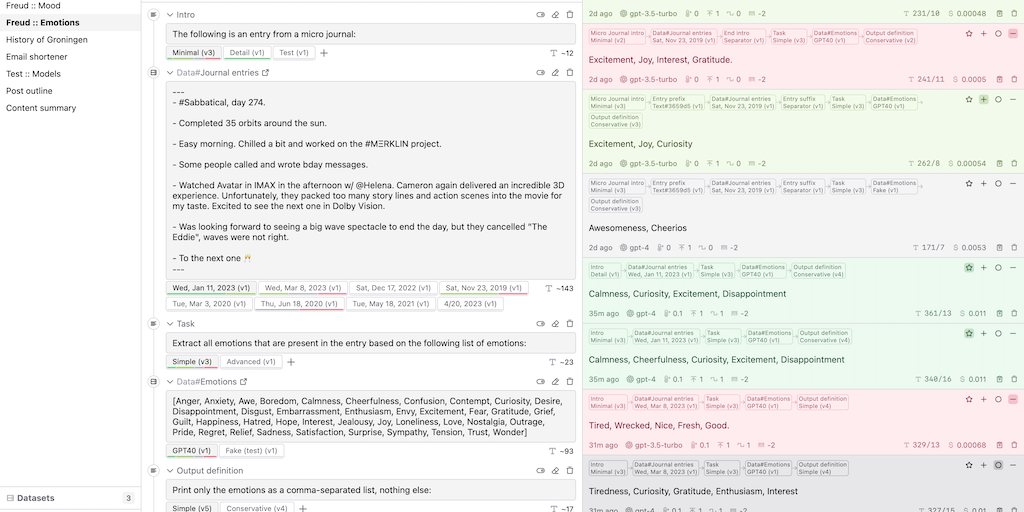Open the Post outline project
1024x512 pixels.
pos(70,91)
